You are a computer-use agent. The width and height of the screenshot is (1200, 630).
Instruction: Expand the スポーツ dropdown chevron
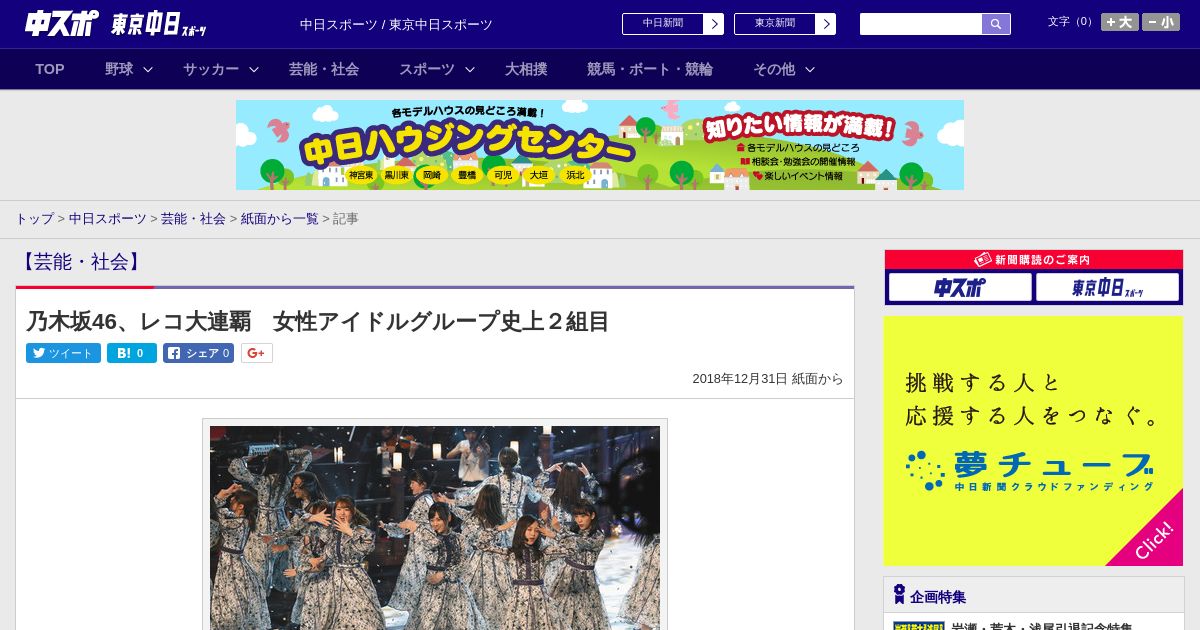pyautogui.click(x=470, y=69)
